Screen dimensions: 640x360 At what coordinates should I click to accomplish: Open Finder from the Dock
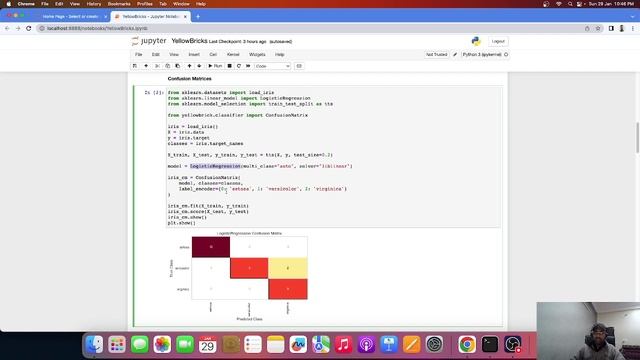[x=94, y=344]
